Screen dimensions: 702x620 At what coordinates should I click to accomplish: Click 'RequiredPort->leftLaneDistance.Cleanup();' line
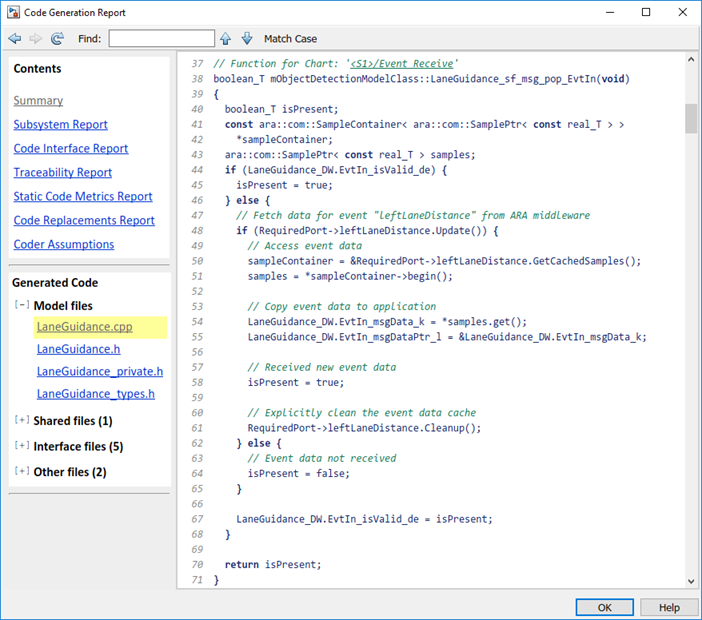(x=364, y=428)
